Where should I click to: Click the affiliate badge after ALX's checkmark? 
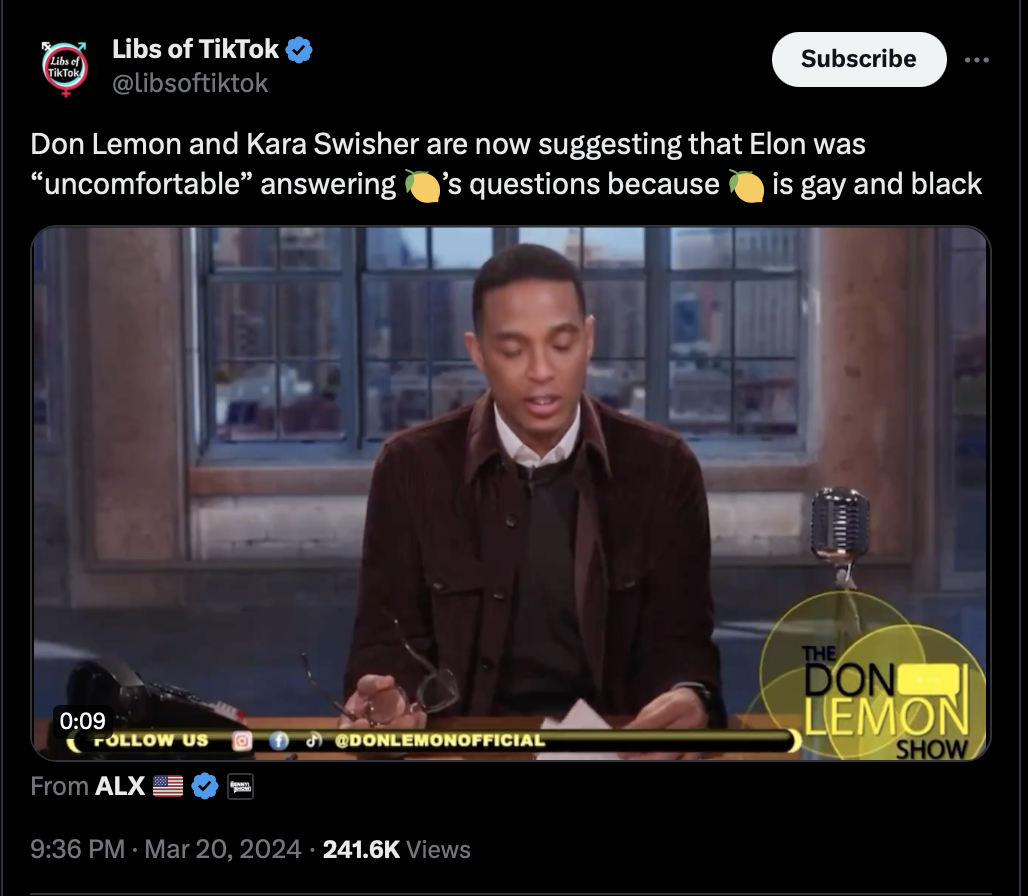pyautogui.click(x=241, y=786)
